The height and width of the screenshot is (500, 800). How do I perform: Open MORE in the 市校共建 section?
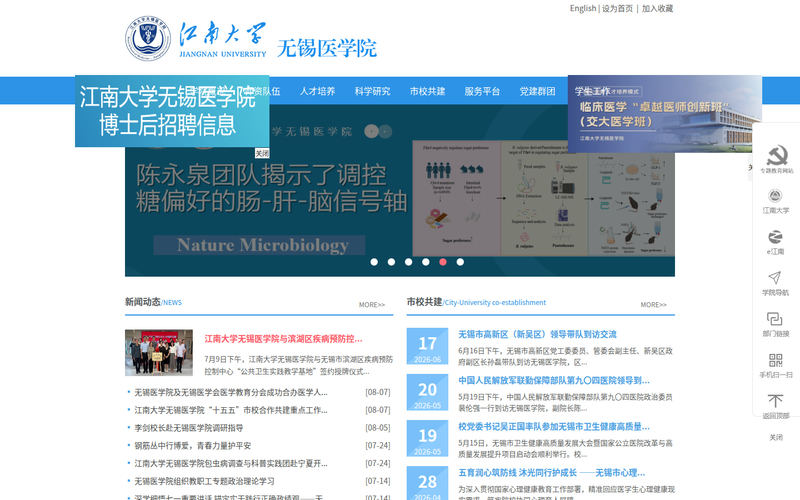654,305
